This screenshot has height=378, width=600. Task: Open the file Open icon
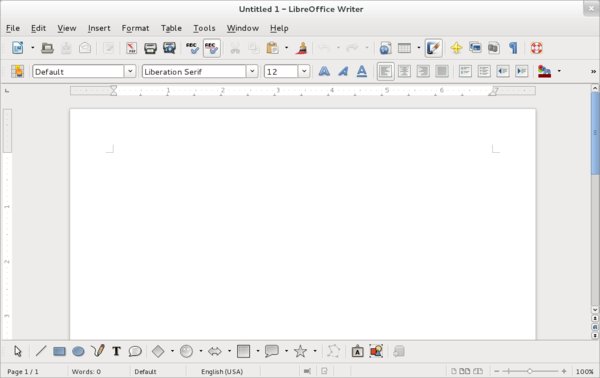point(47,48)
